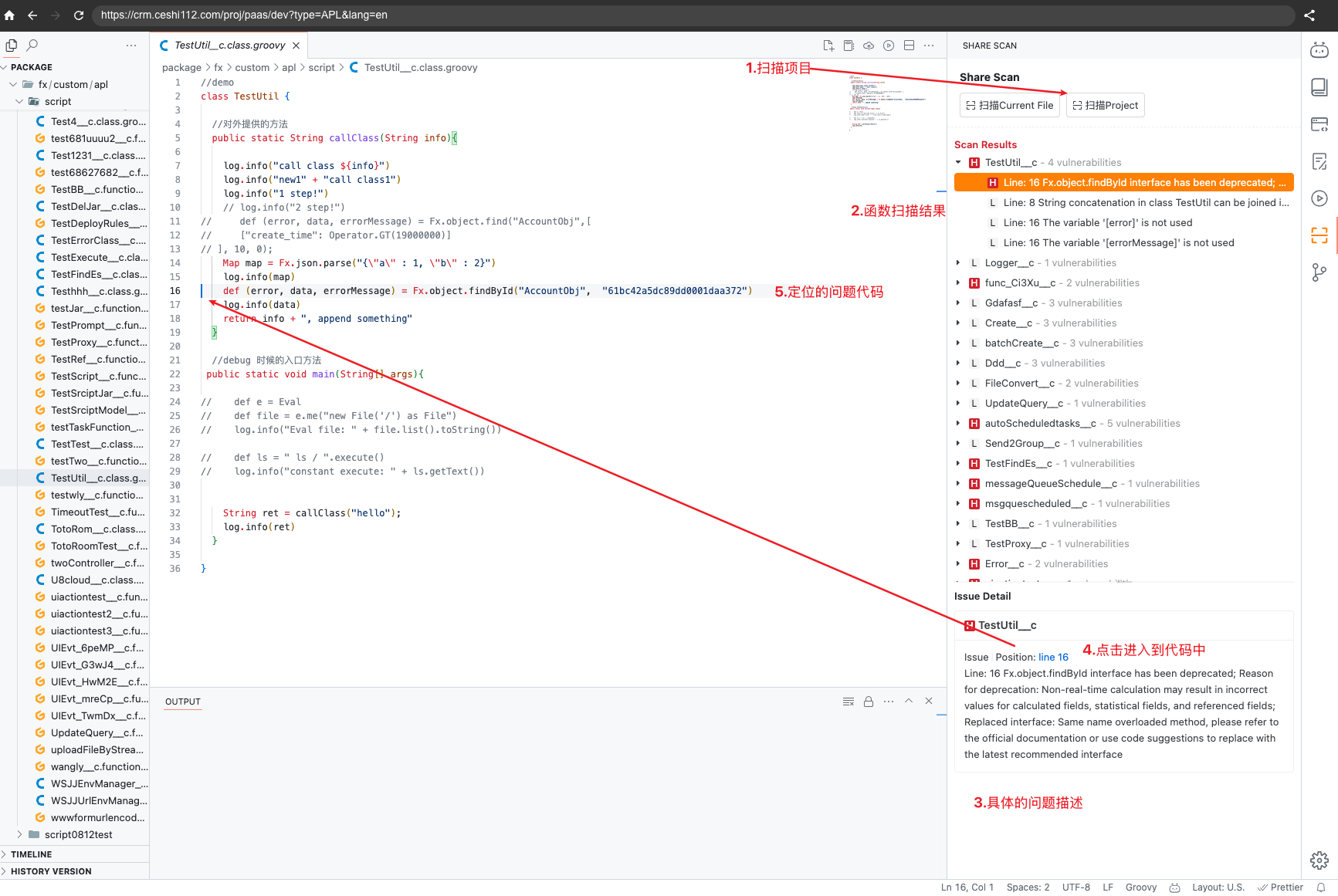Image resolution: width=1338 pixels, height=896 pixels.
Task: Click the 扫描Project button
Action: coord(1105,106)
